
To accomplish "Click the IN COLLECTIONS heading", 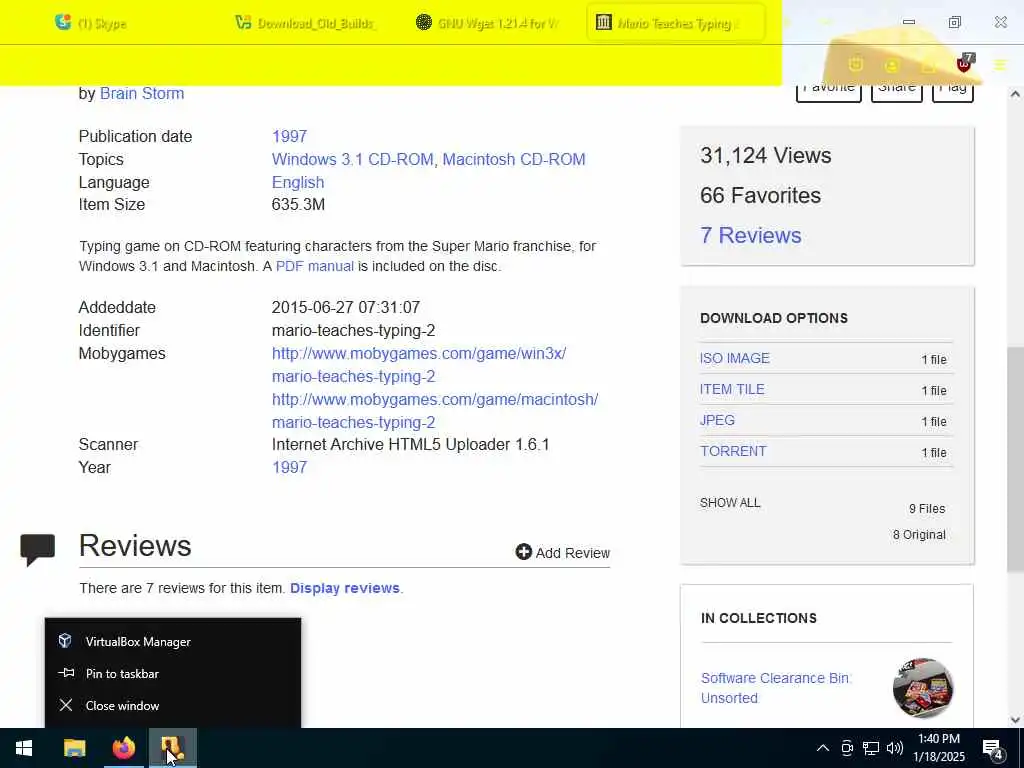I will (x=759, y=618).
